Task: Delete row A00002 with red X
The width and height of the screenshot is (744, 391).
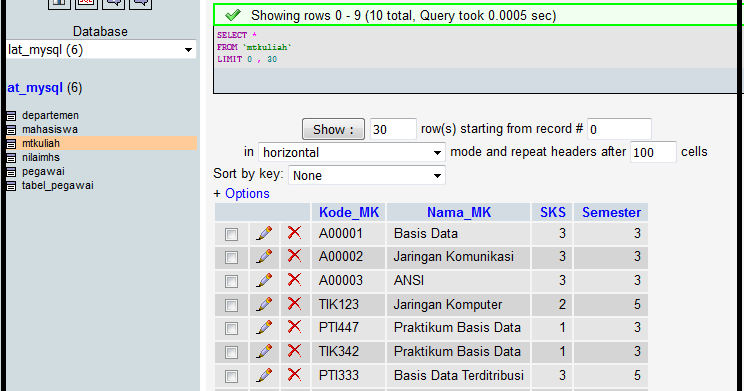Action: point(294,256)
